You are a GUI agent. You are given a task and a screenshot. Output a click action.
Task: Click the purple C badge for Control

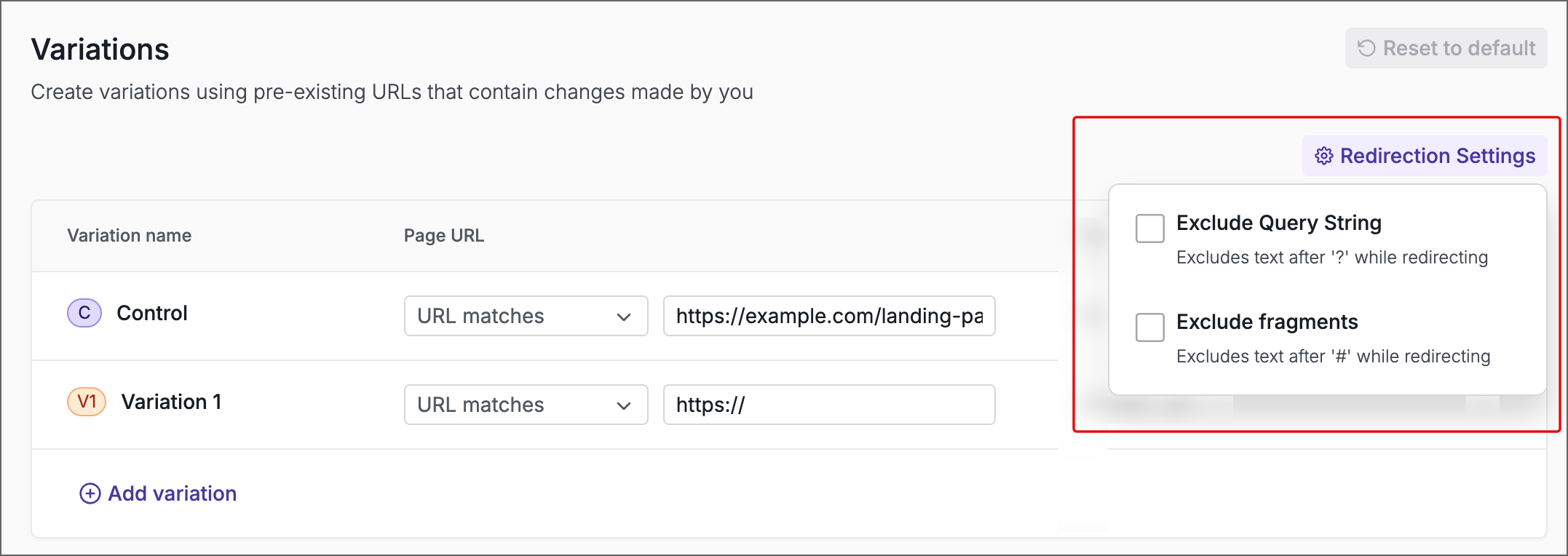click(84, 313)
